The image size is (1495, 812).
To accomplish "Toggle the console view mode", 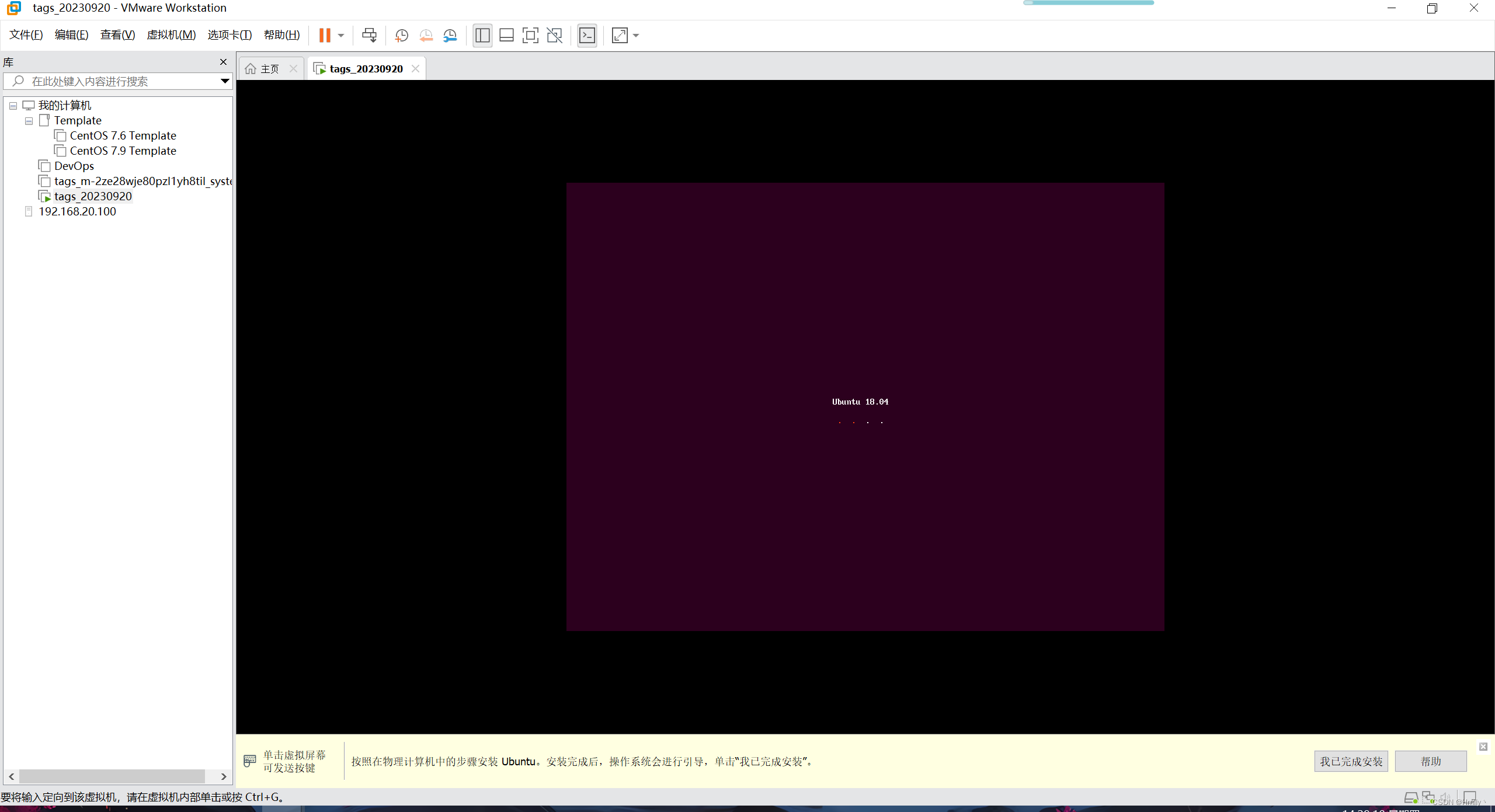I will (587, 35).
